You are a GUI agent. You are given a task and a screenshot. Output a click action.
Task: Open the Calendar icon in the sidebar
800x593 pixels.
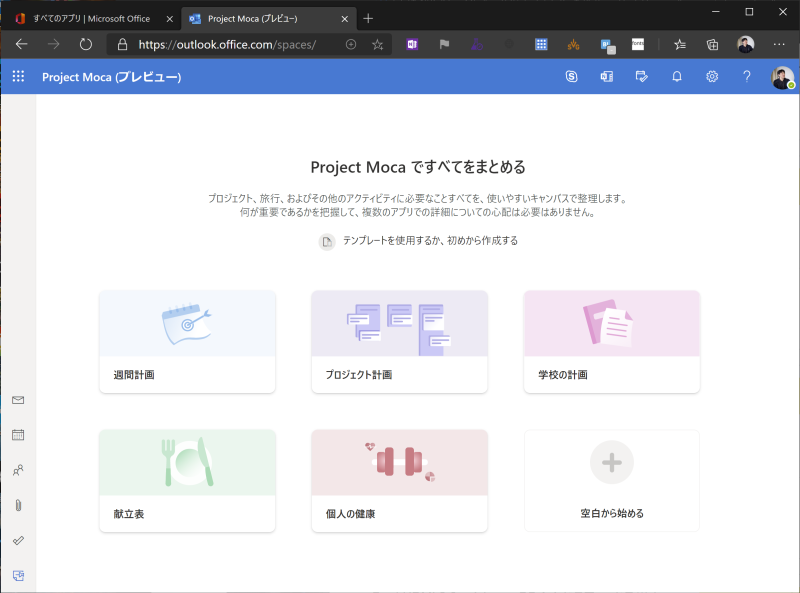[18, 435]
